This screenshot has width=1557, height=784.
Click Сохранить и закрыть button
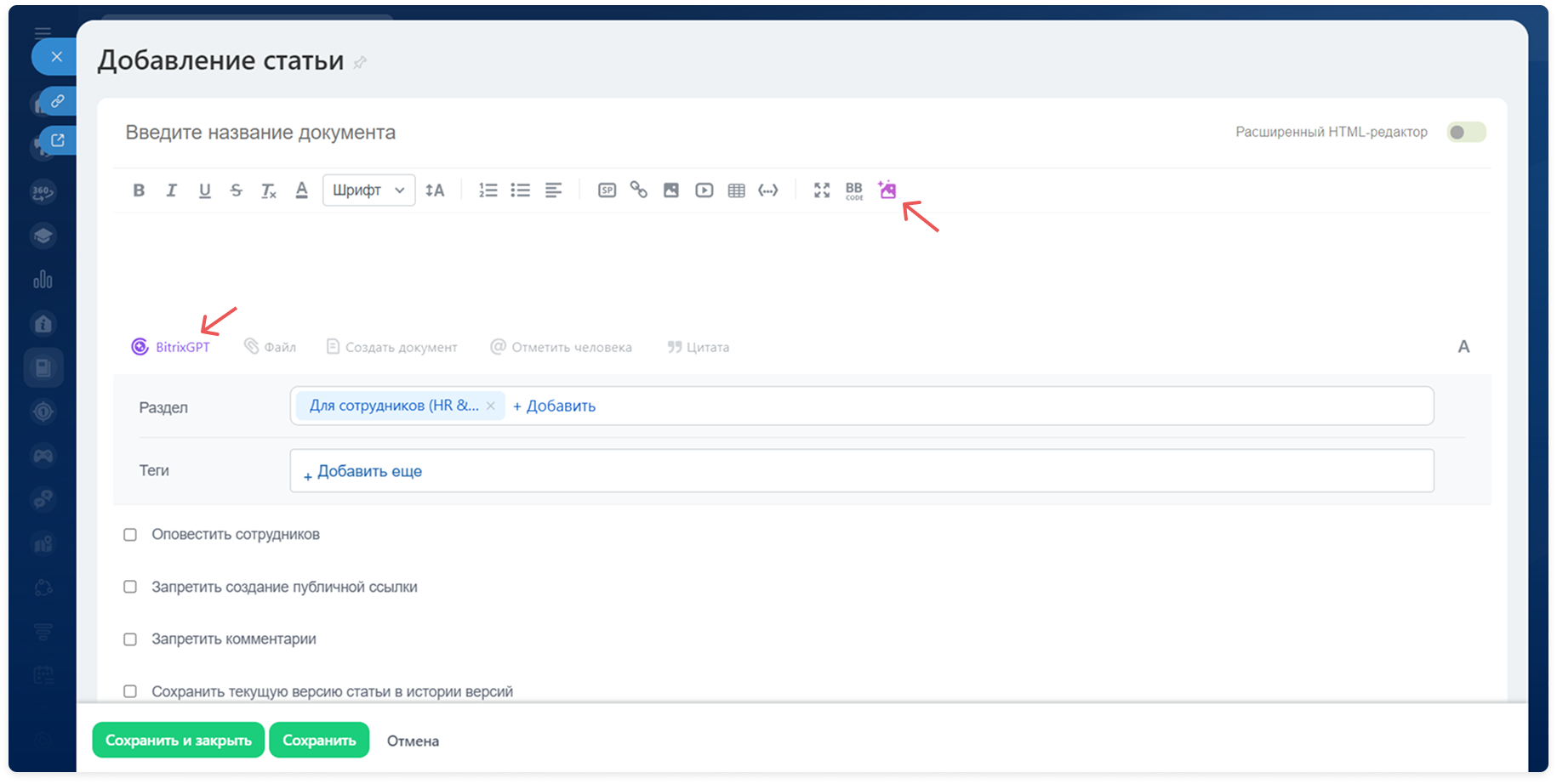click(x=179, y=740)
